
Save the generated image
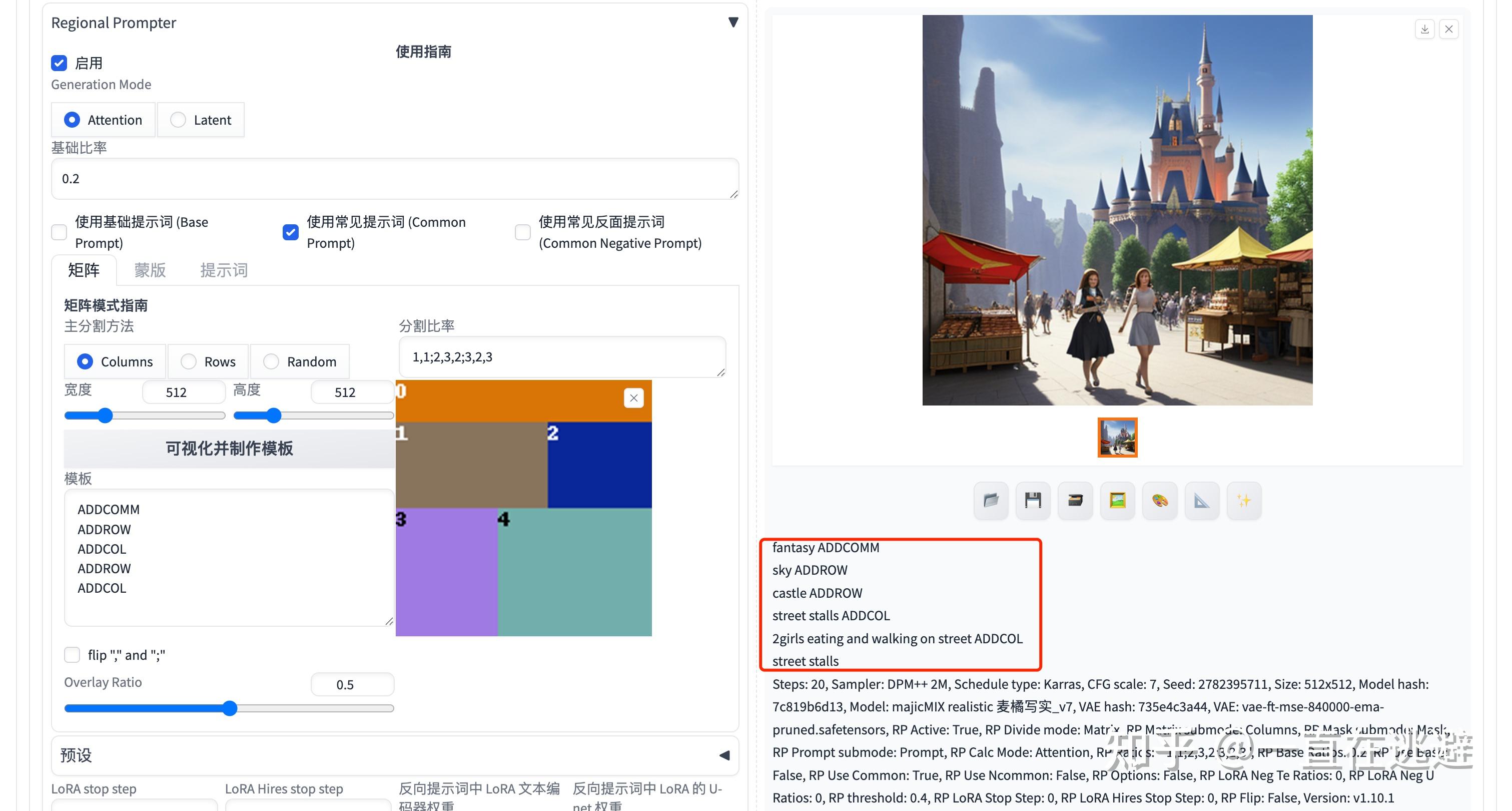coord(1033,500)
